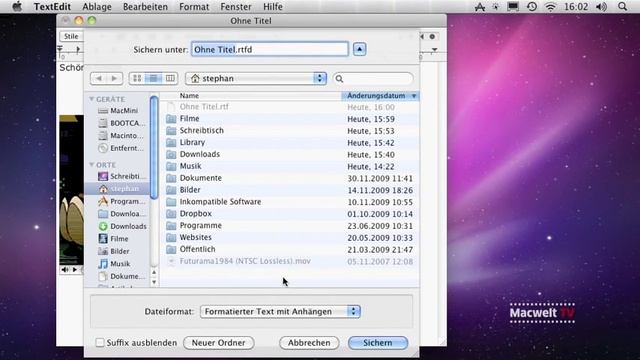Collapse the save dialog with arrow button

[360, 49]
